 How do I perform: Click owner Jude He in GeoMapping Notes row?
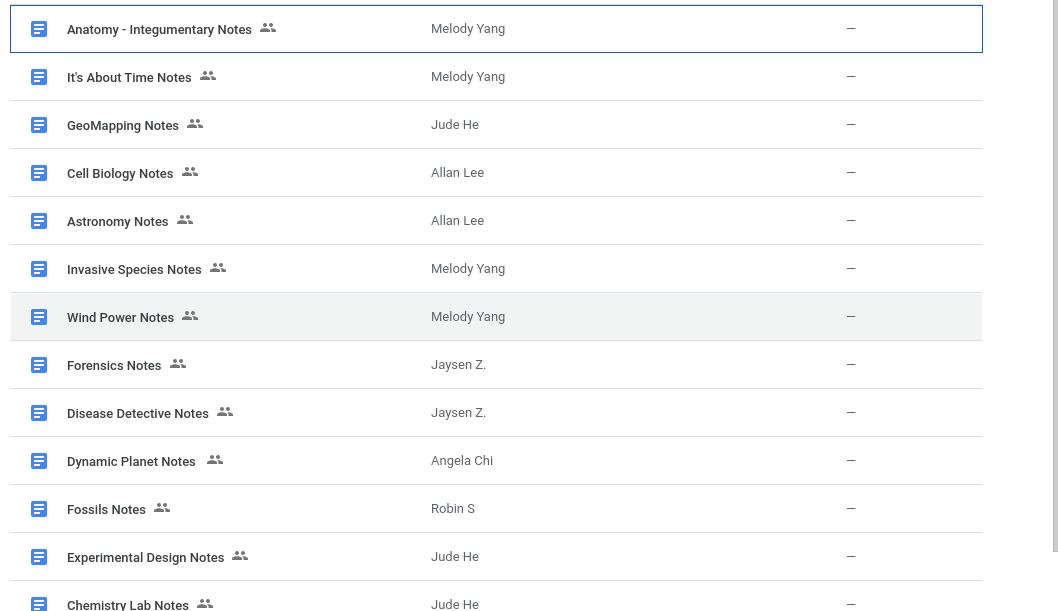[455, 125]
